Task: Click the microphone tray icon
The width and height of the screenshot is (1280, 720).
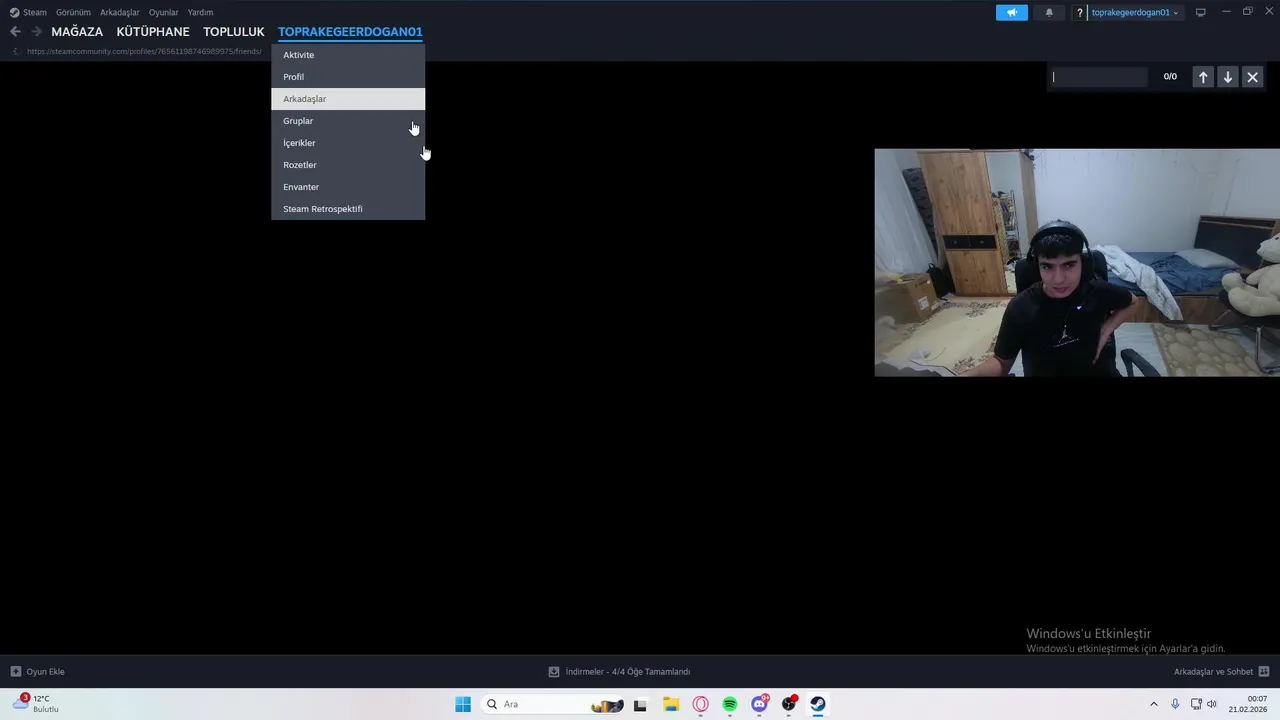Action: 1175,704
